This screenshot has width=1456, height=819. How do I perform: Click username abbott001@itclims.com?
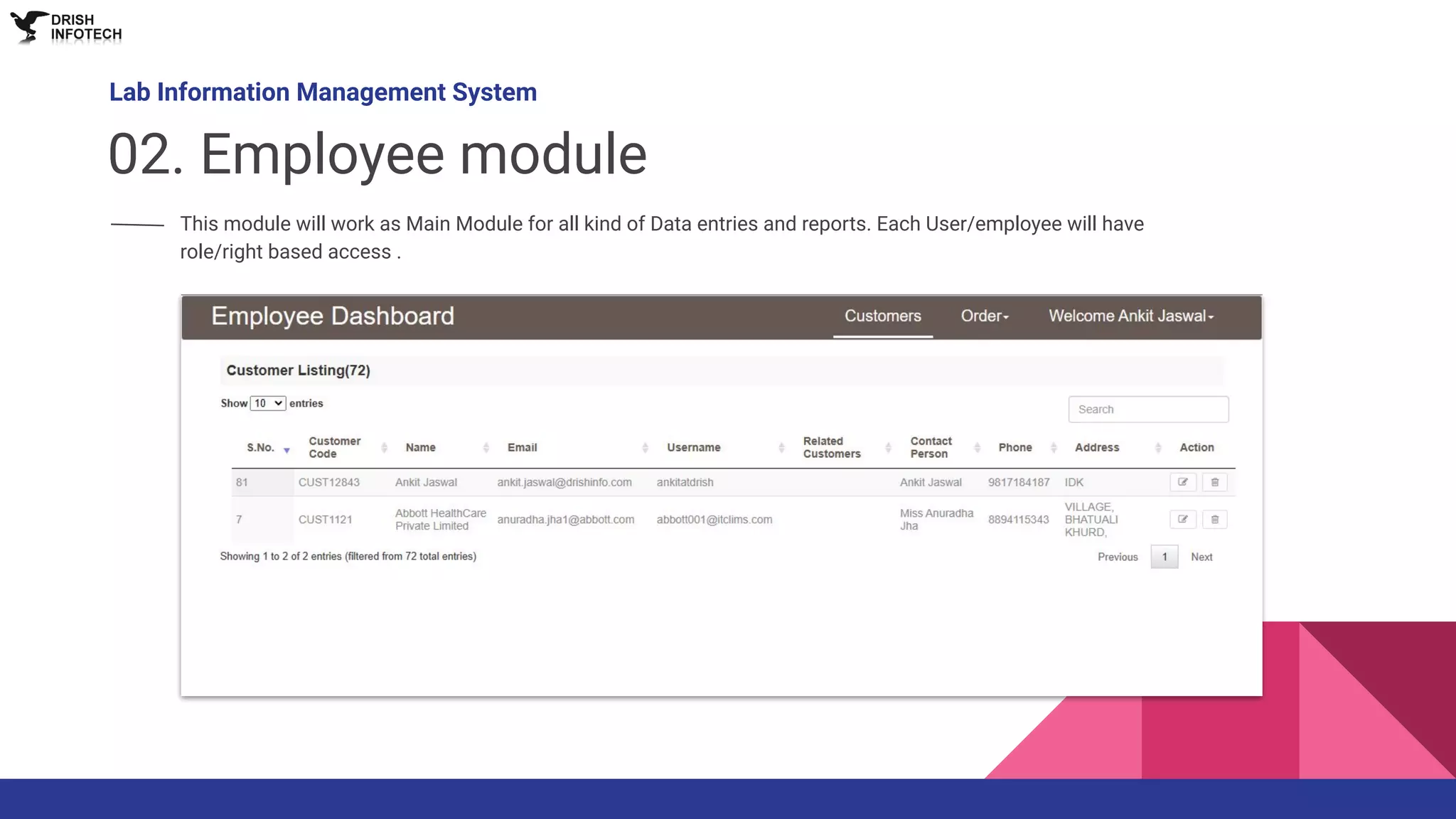click(714, 520)
